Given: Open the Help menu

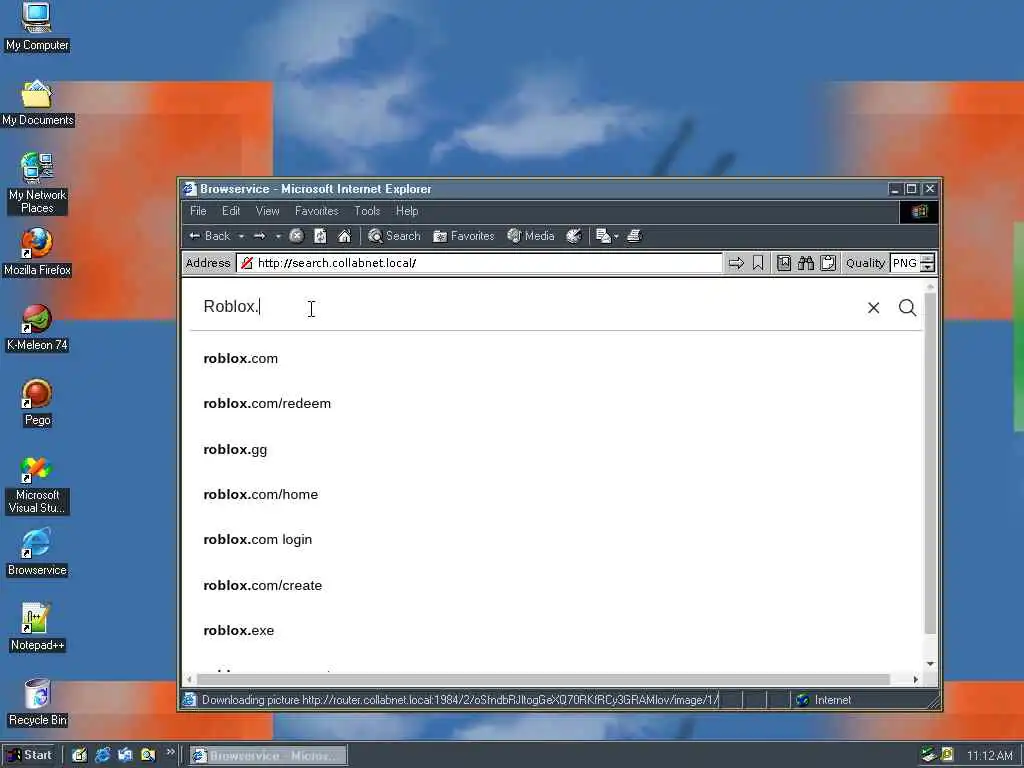Looking at the screenshot, I should click(406, 211).
